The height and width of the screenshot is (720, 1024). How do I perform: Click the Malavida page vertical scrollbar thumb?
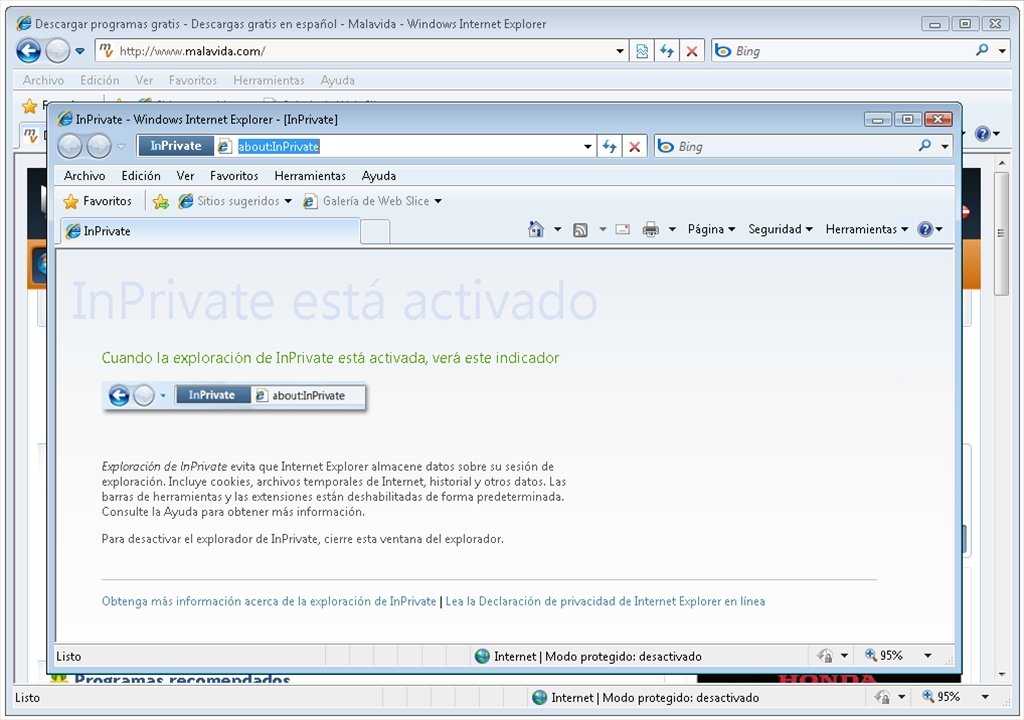coord(1001,233)
